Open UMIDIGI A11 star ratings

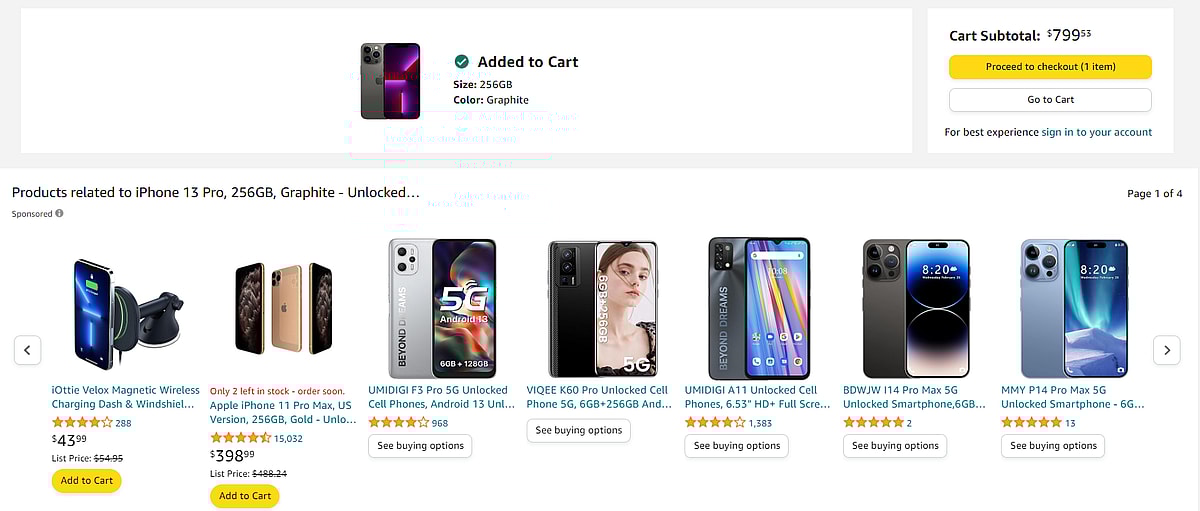tap(715, 423)
